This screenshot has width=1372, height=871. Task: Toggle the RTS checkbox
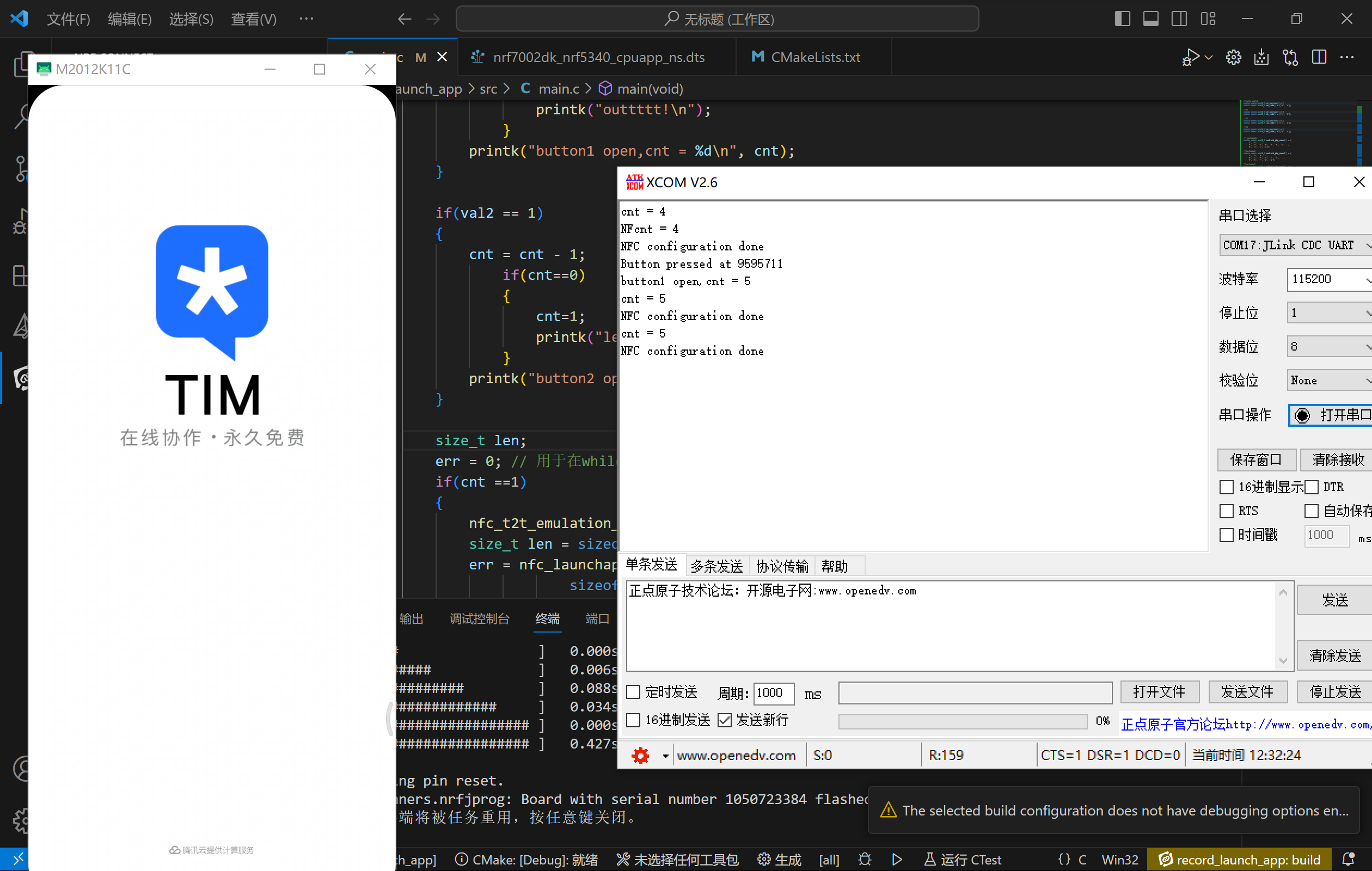coord(1226,511)
